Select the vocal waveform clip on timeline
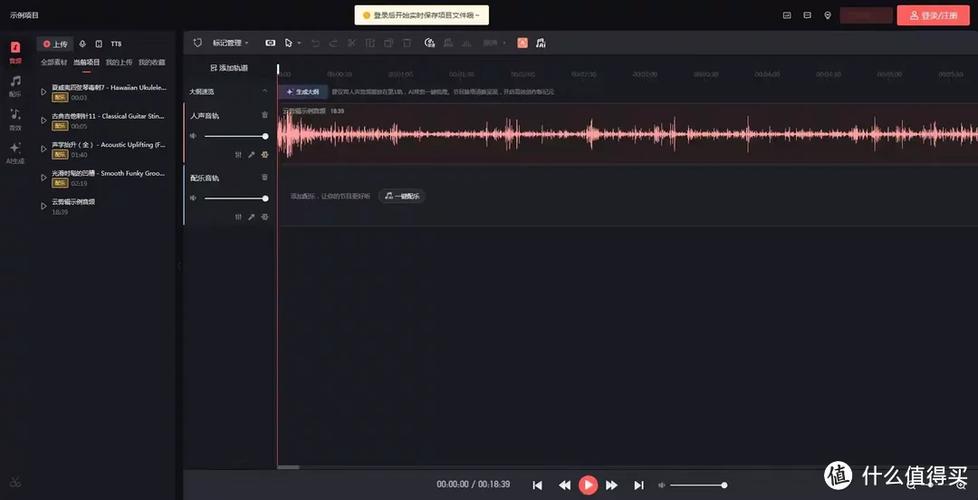978x500 pixels. 627,134
